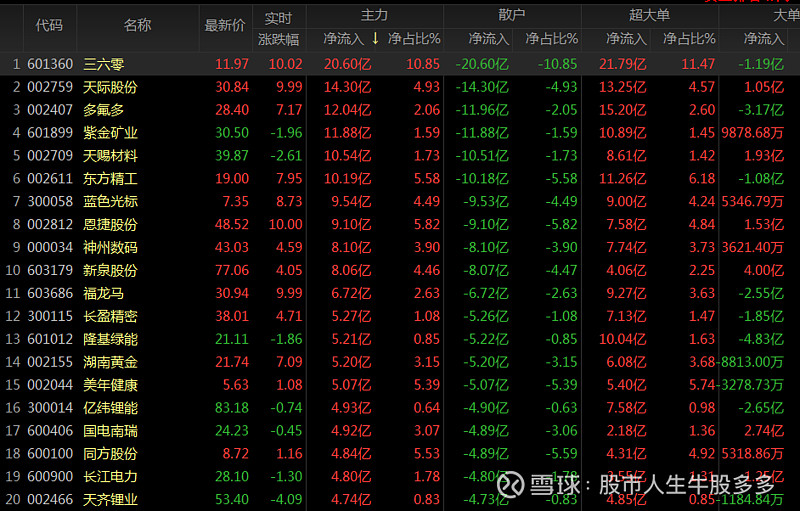Click stock code 603179
The image size is (800, 511).
click(x=50, y=270)
